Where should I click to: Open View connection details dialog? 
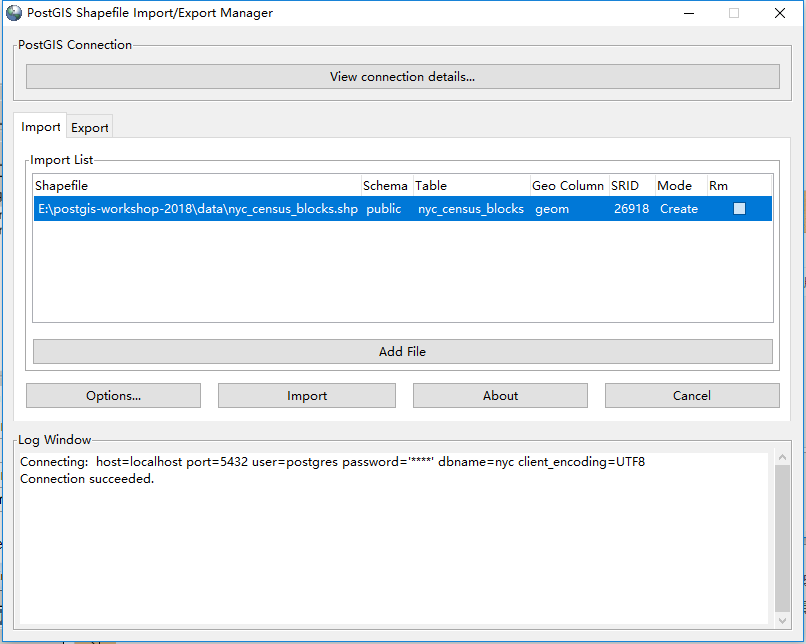click(x=402, y=77)
